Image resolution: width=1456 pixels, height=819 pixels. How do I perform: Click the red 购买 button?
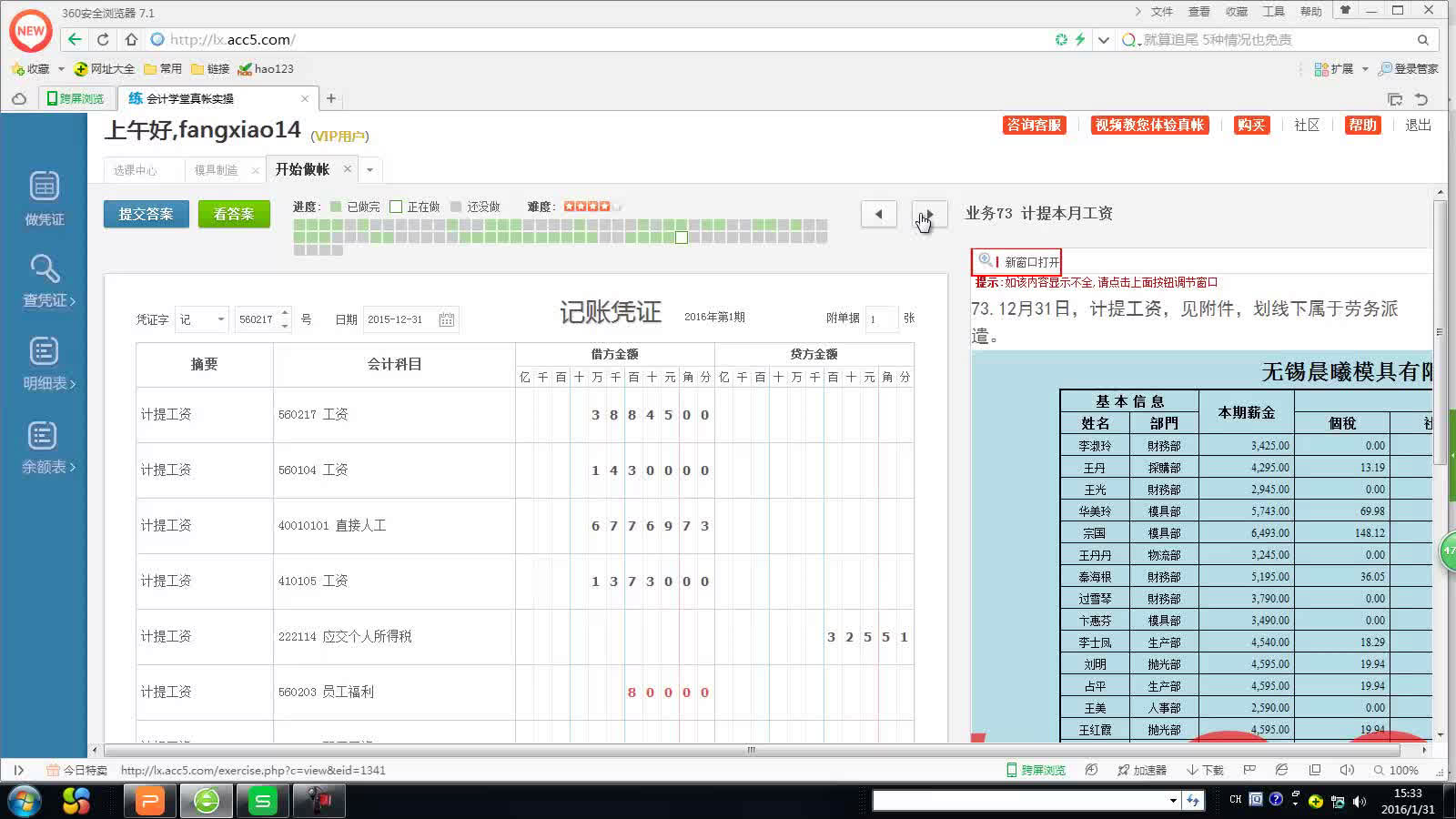tap(1251, 125)
